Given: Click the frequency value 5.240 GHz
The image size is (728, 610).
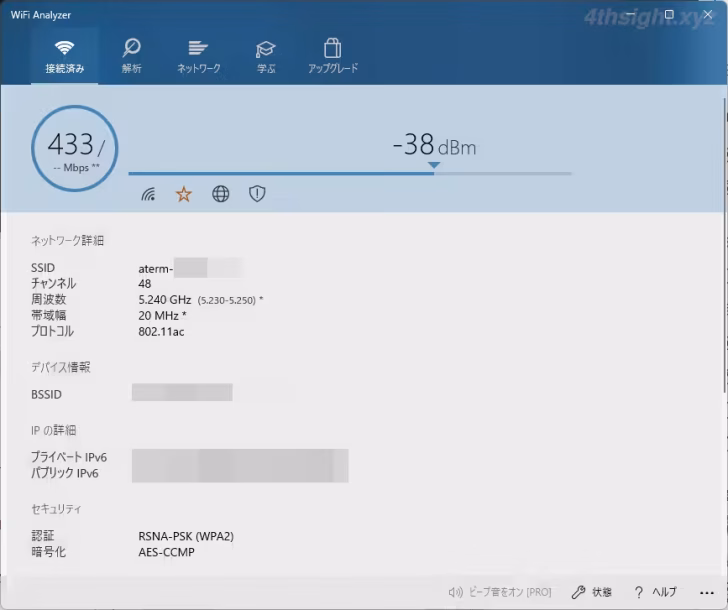Looking at the screenshot, I should [x=165, y=300].
